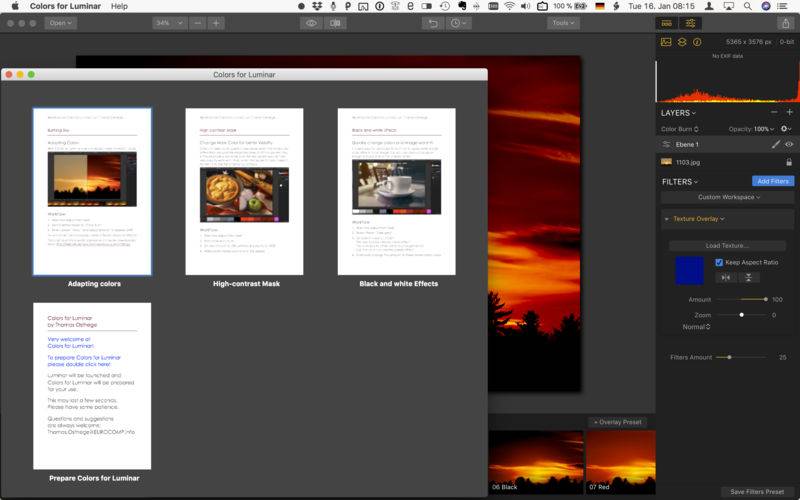Click the volume menu bar icon

[526, 6]
